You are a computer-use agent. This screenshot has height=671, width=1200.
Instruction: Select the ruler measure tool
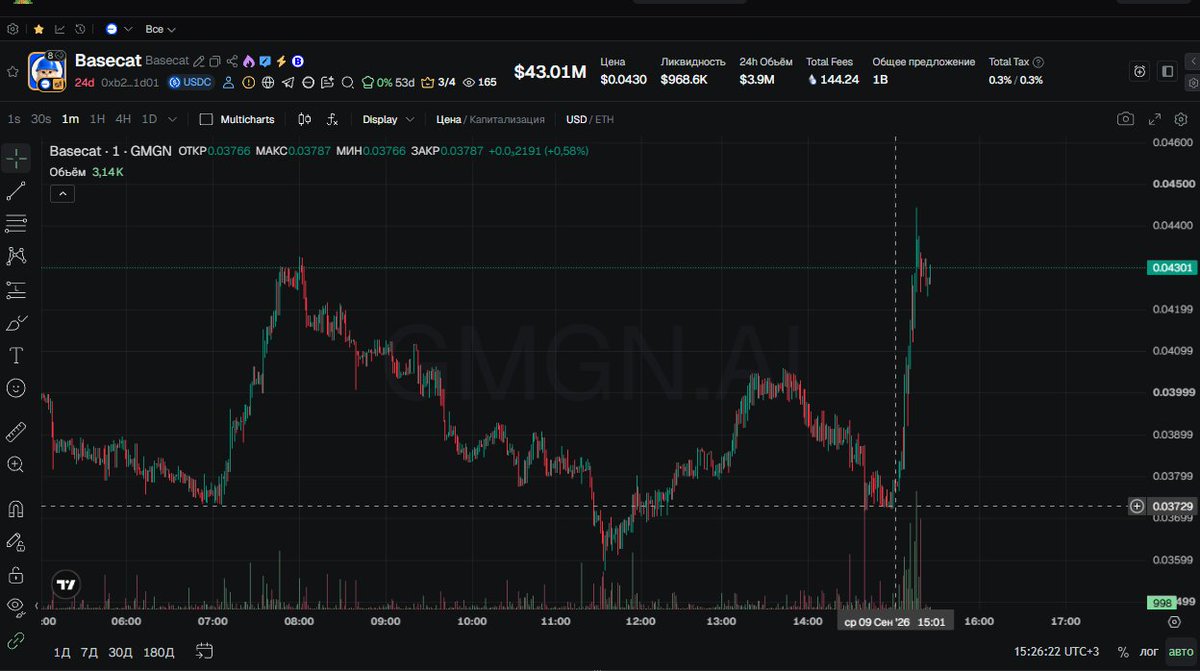pyautogui.click(x=16, y=431)
